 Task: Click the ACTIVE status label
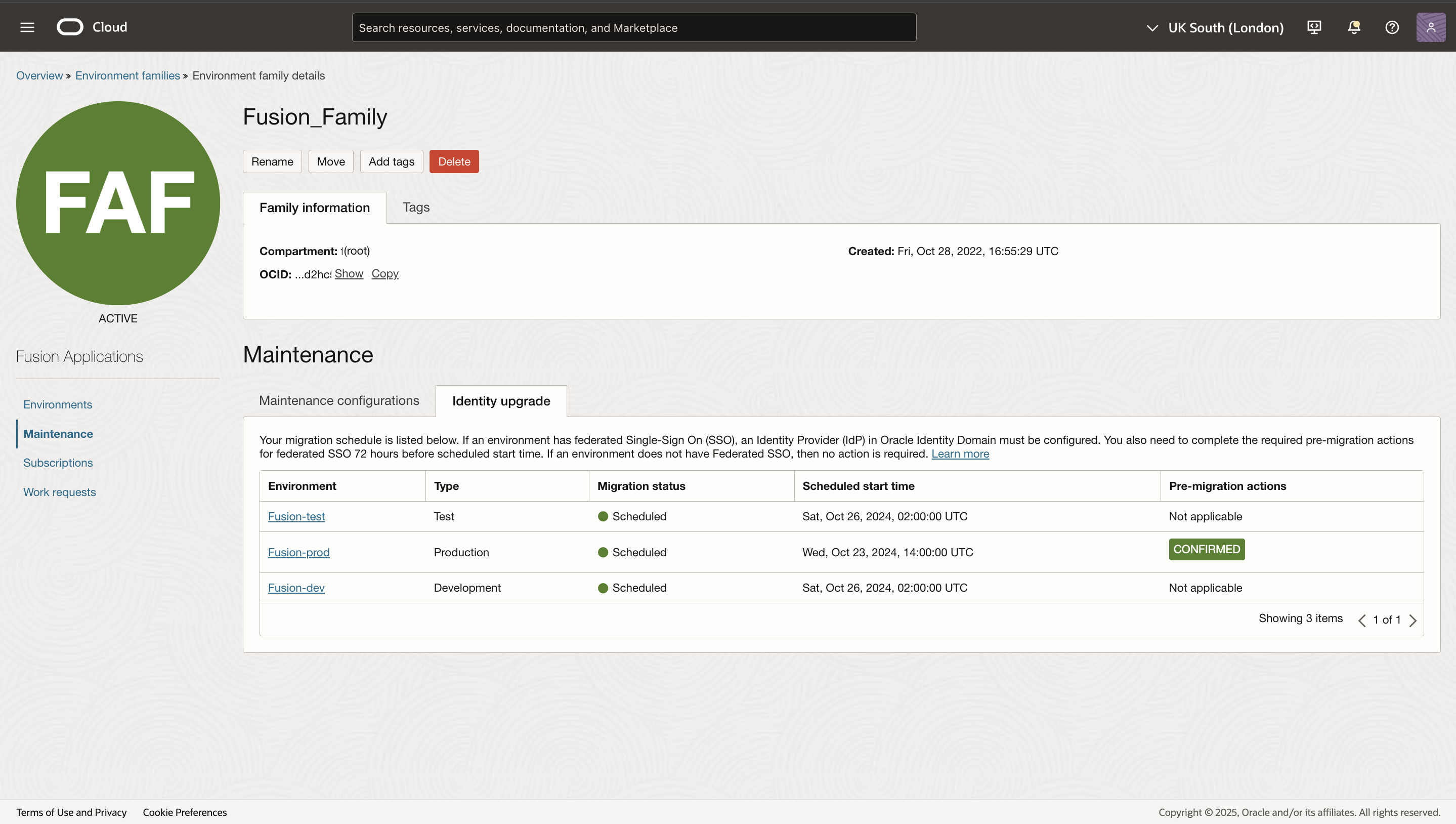click(x=118, y=319)
